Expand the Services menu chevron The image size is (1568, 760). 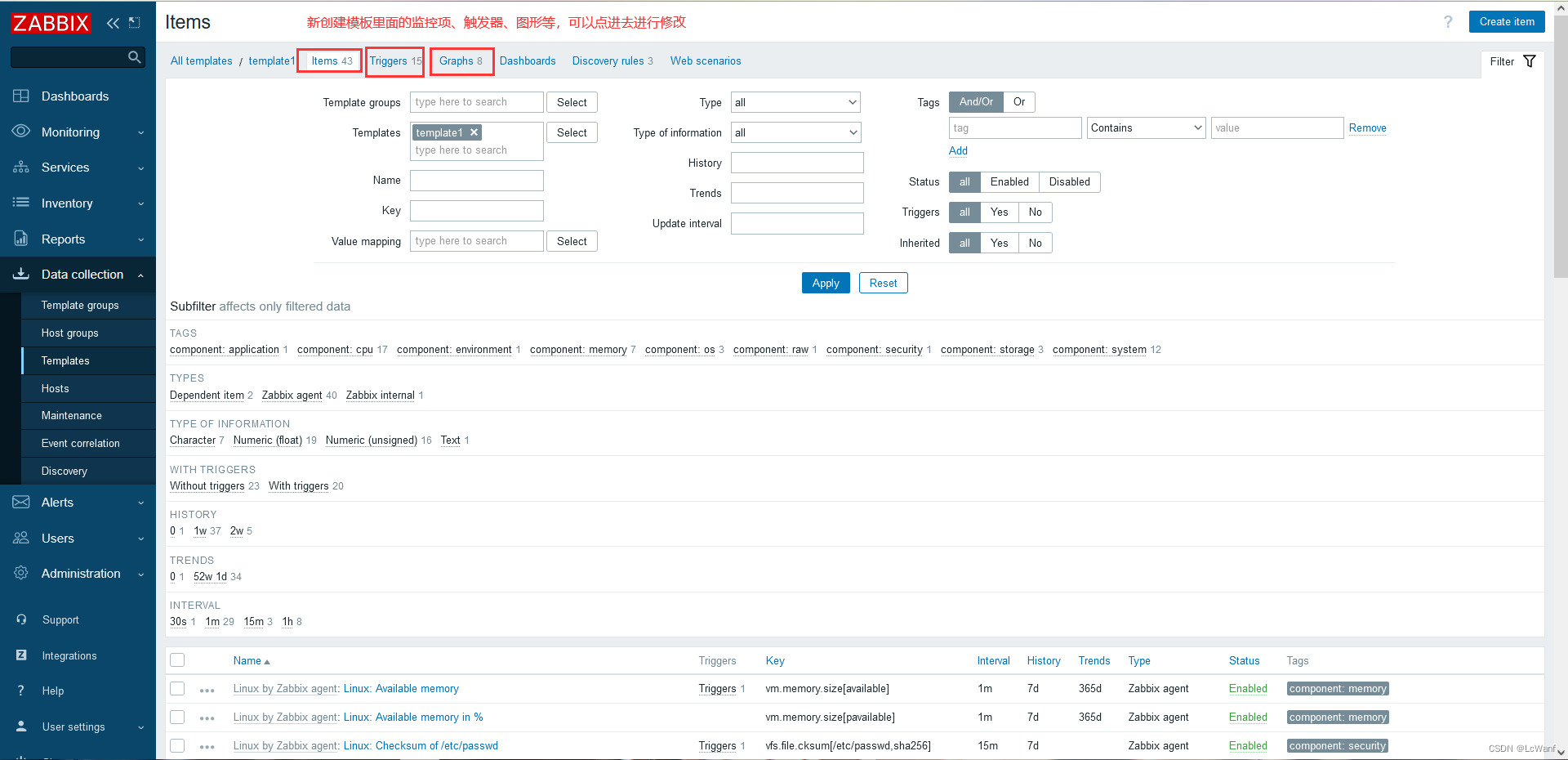(x=140, y=168)
